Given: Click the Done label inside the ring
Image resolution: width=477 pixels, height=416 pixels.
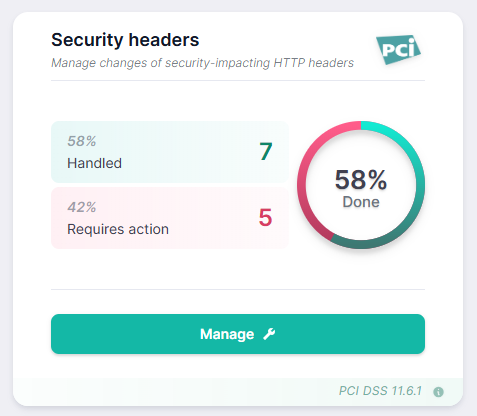Looking at the screenshot, I should click(361, 202).
